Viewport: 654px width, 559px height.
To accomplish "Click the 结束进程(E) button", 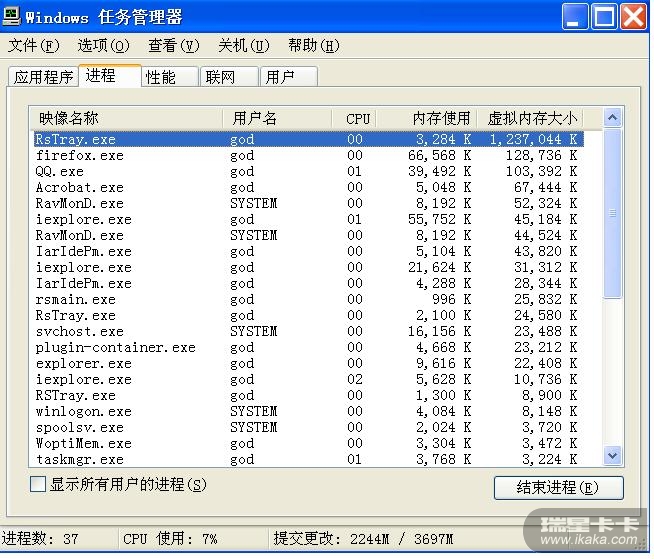I will tap(558, 487).
